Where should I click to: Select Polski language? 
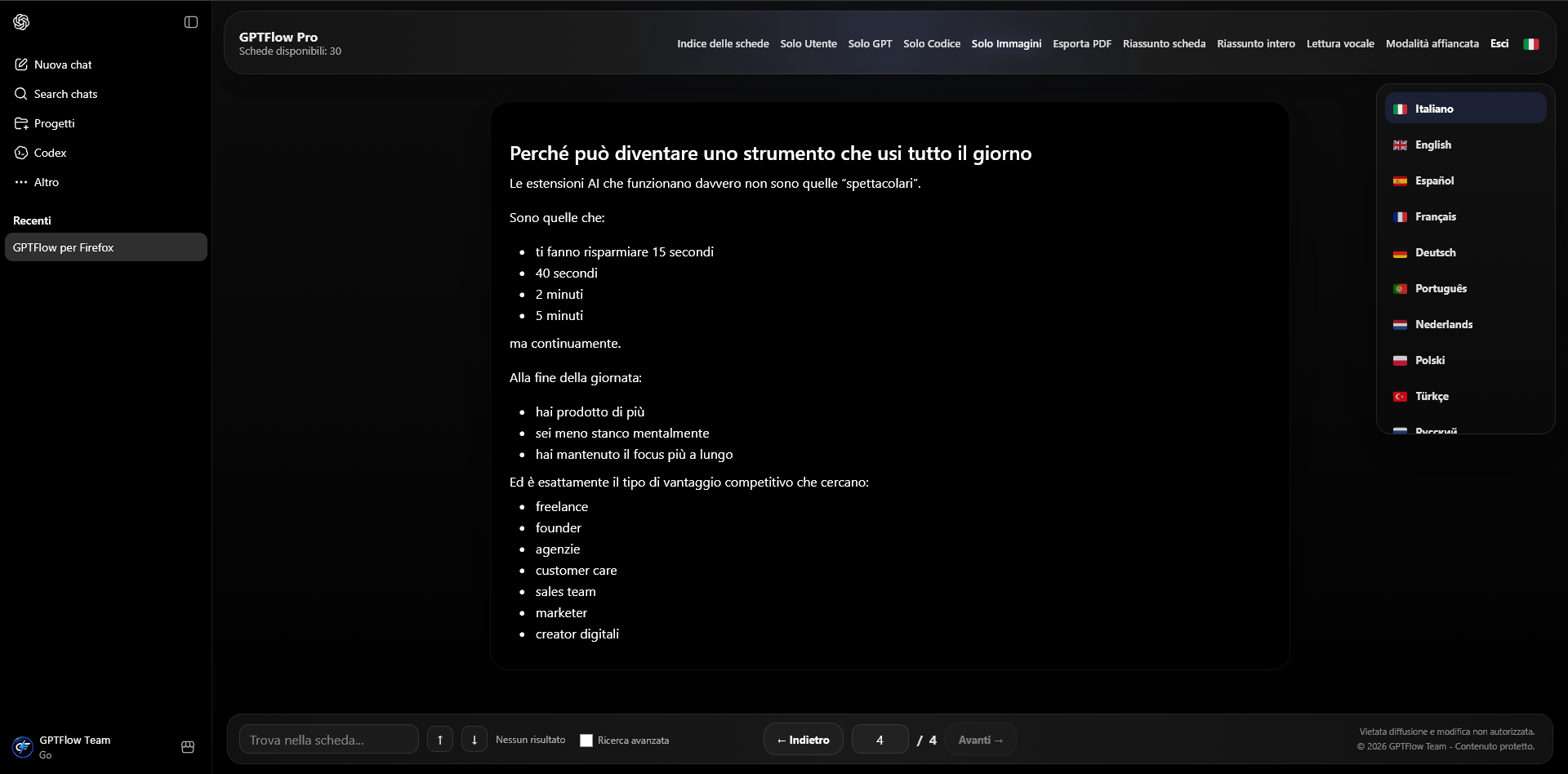click(x=1465, y=360)
